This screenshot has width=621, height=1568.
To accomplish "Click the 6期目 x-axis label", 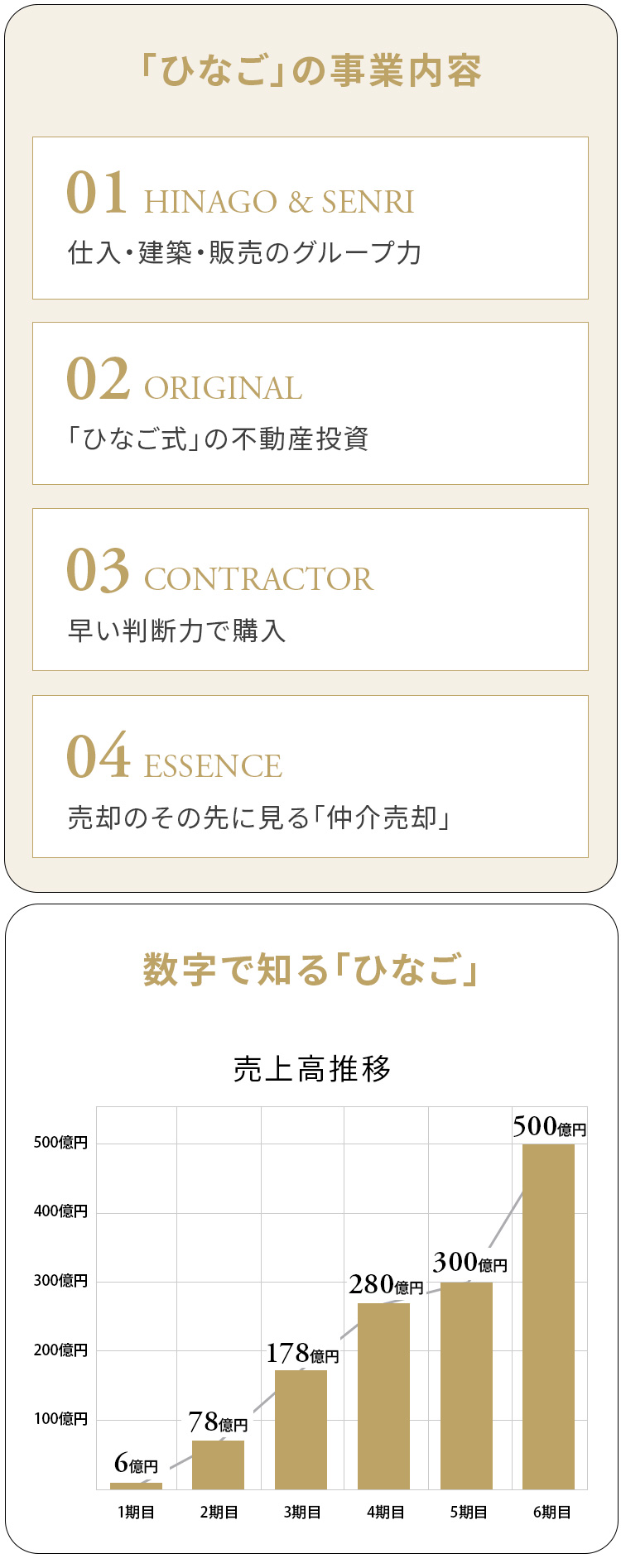I will point(551,1513).
